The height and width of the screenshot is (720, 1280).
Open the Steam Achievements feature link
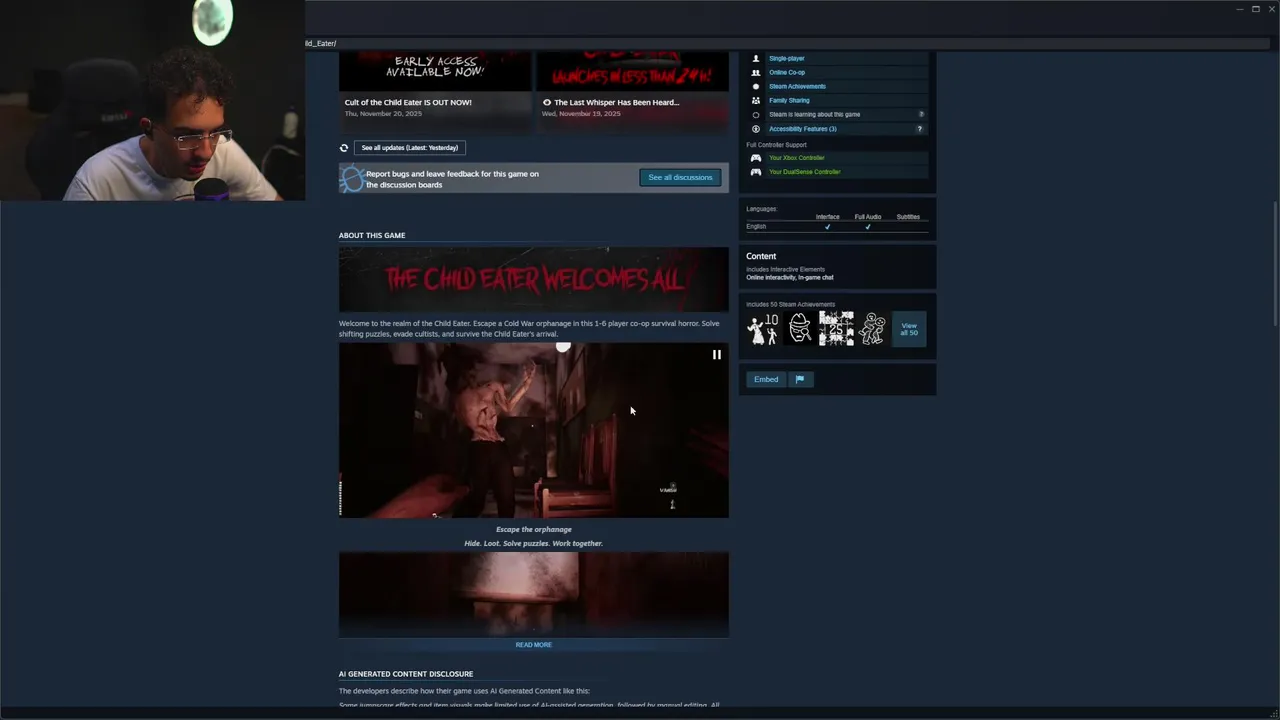[x=797, y=86]
